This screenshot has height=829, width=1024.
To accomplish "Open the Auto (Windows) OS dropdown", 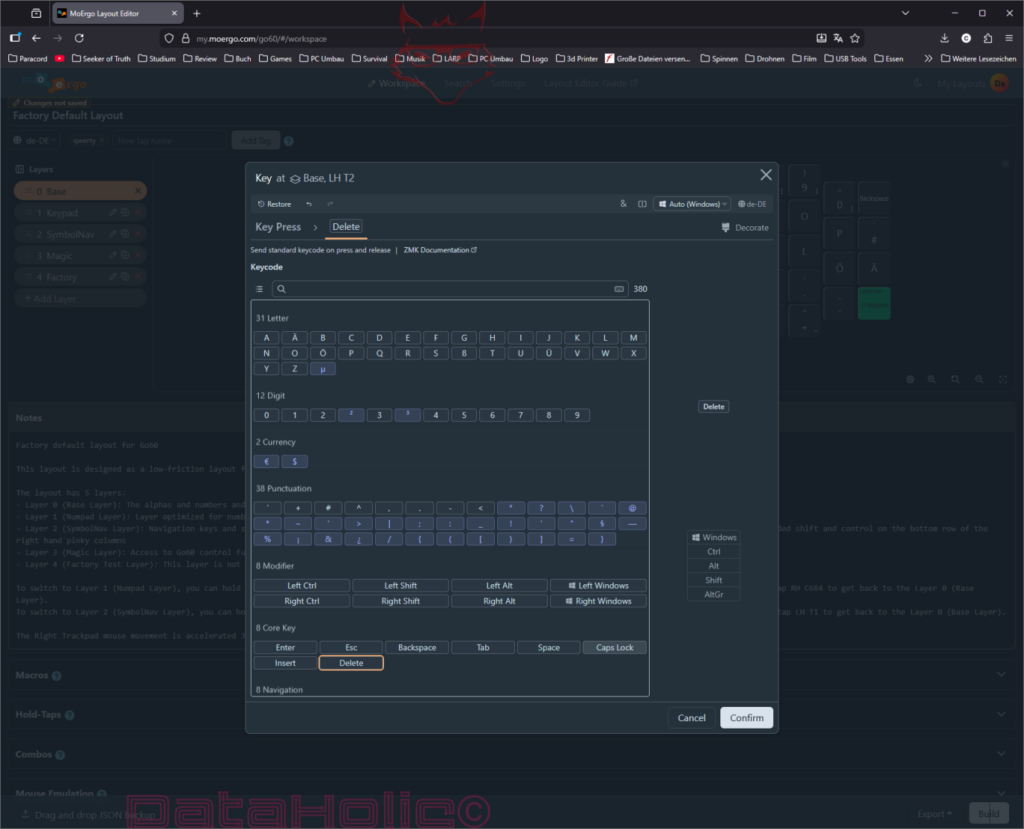I will pos(693,204).
